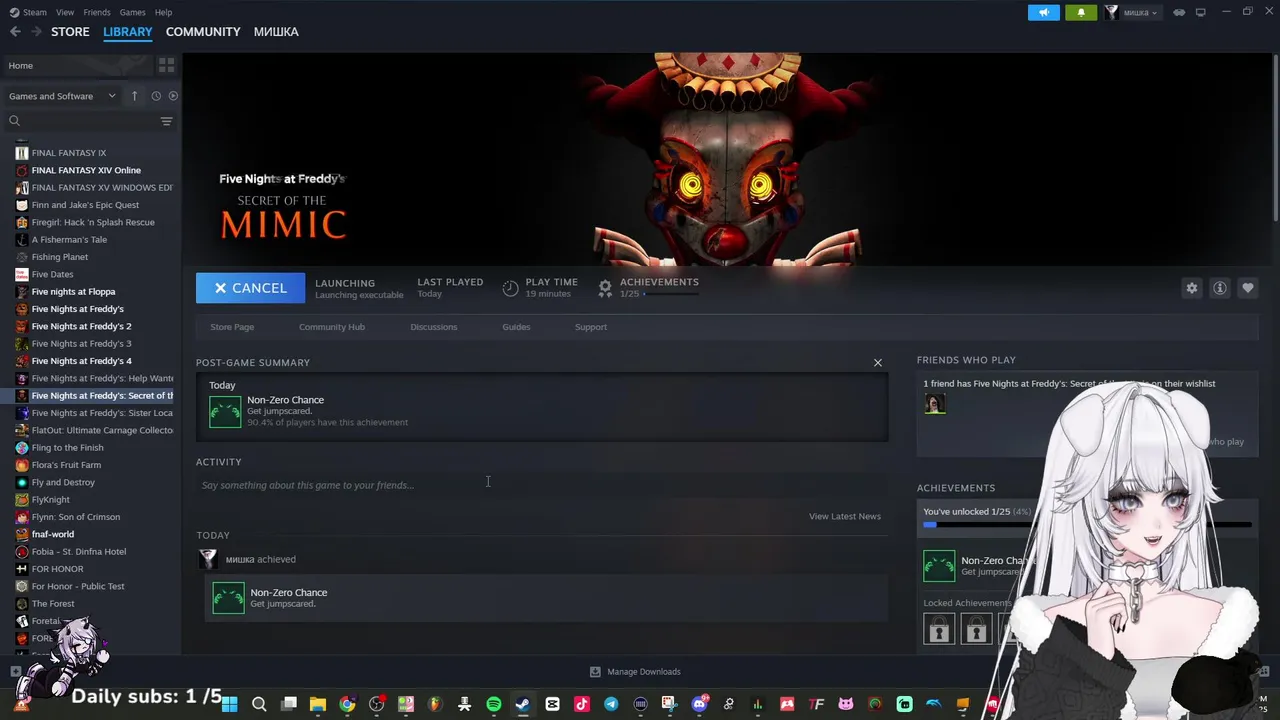Click Non-Zero Chance achievement icon in summary
The image size is (1280, 720).
pyautogui.click(x=225, y=412)
